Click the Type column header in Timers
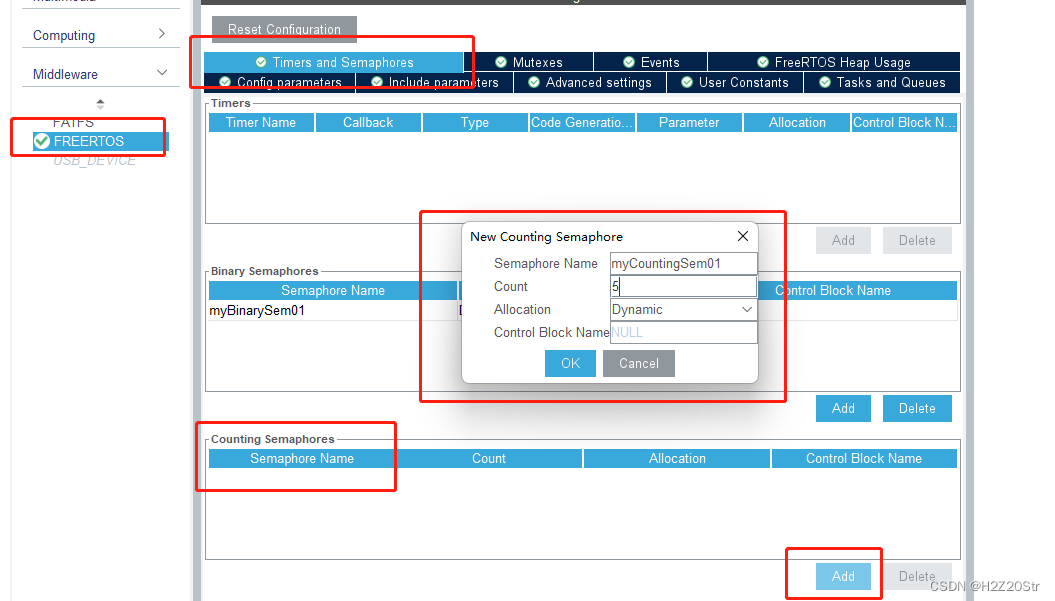 click(475, 122)
